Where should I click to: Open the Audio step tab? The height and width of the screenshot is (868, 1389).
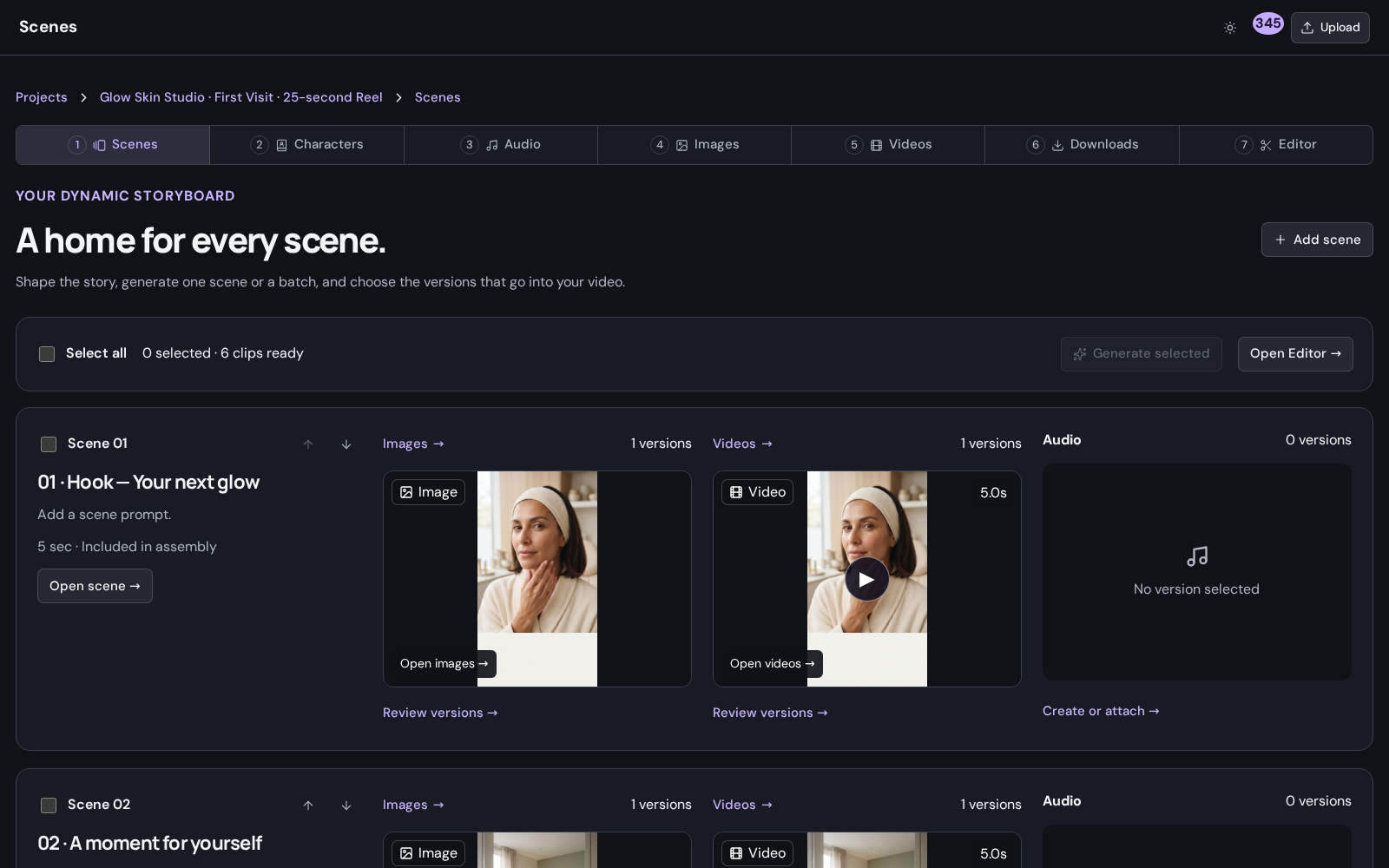(x=501, y=145)
